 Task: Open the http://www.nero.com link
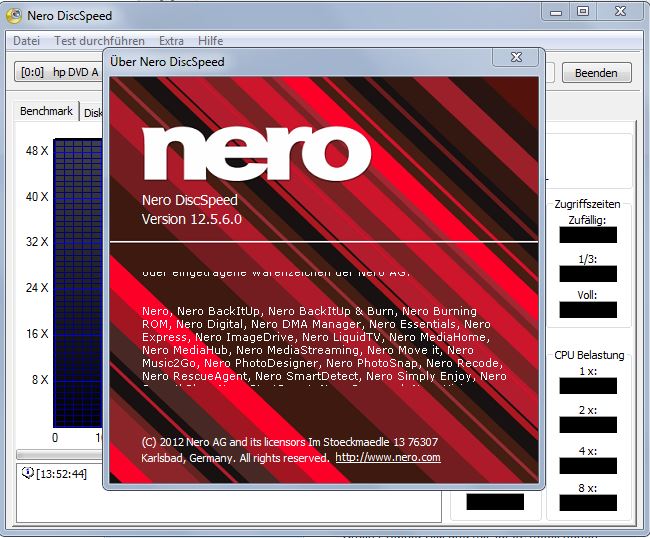coord(388,457)
